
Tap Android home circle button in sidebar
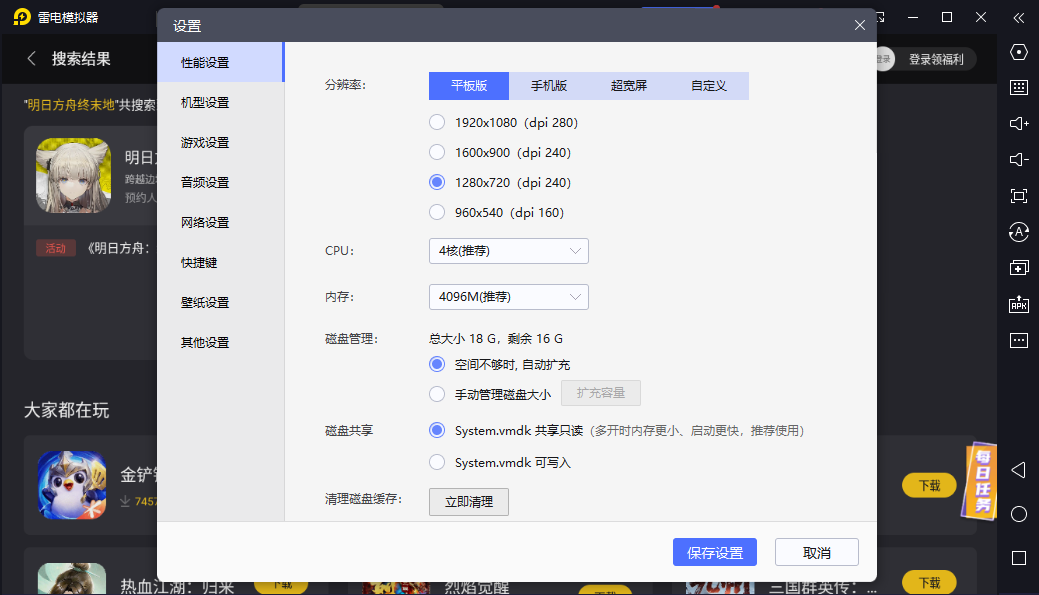pyautogui.click(x=1018, y=514)
